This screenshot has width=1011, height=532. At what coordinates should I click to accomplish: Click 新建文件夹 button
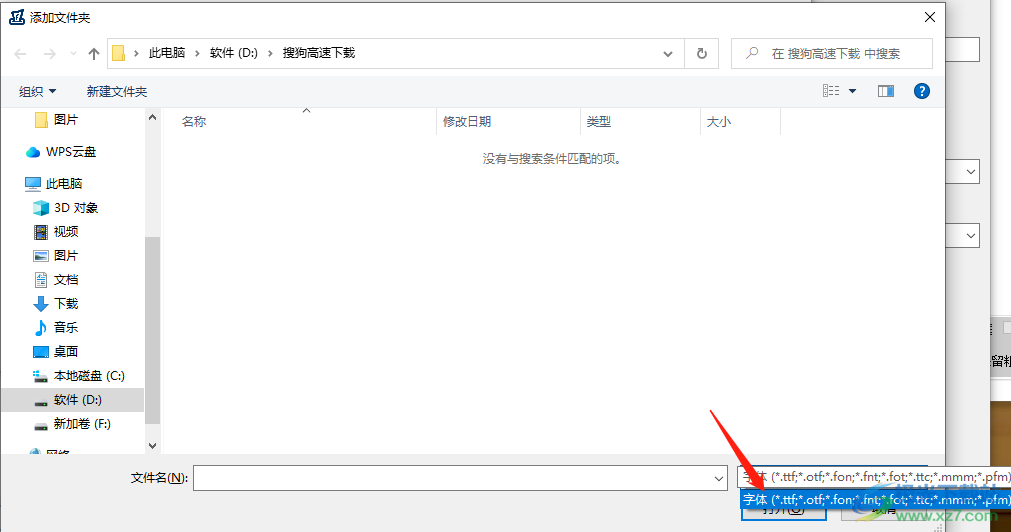pos(117,92)
